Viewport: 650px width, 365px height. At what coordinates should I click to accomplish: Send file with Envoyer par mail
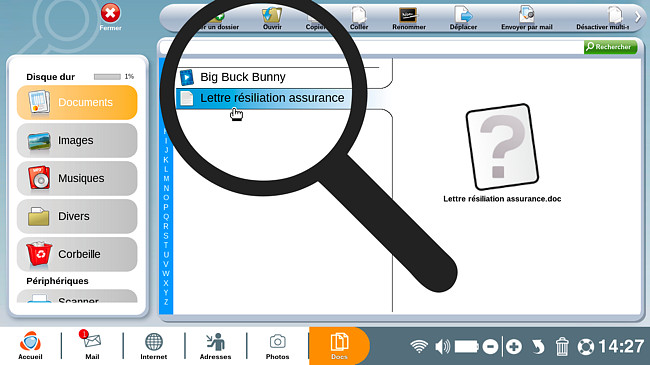(x=526, y=18)
